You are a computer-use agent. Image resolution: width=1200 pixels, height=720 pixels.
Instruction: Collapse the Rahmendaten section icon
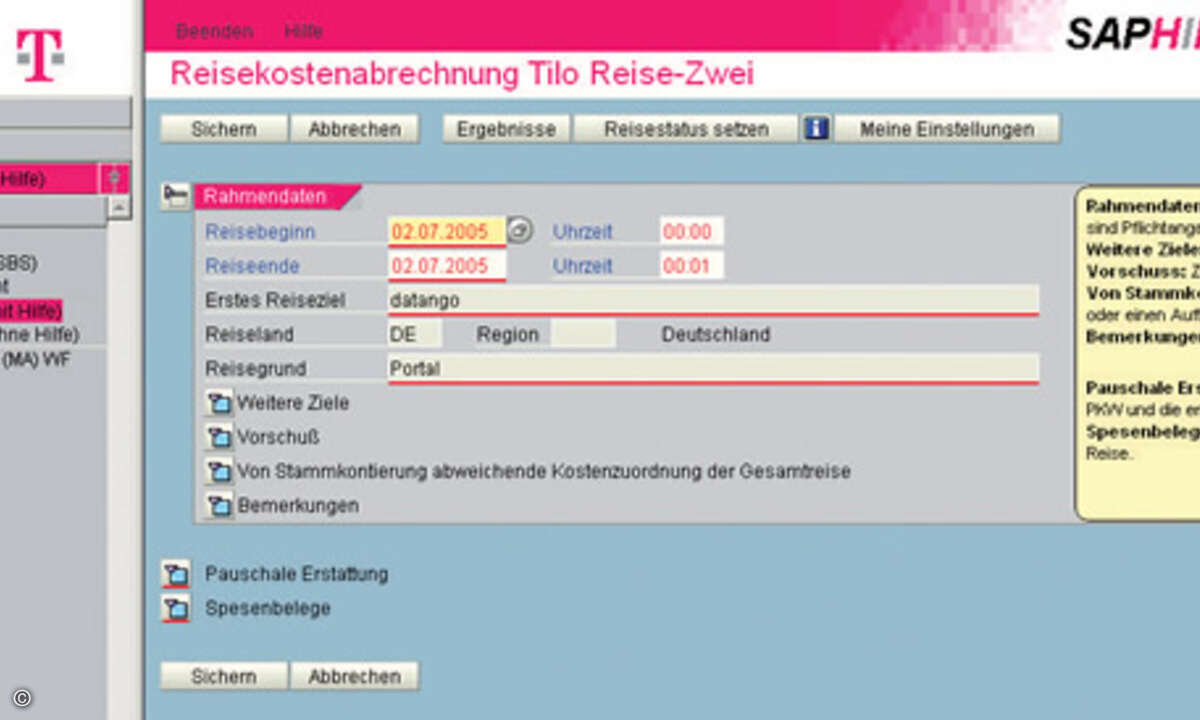[x=175, y=196]
